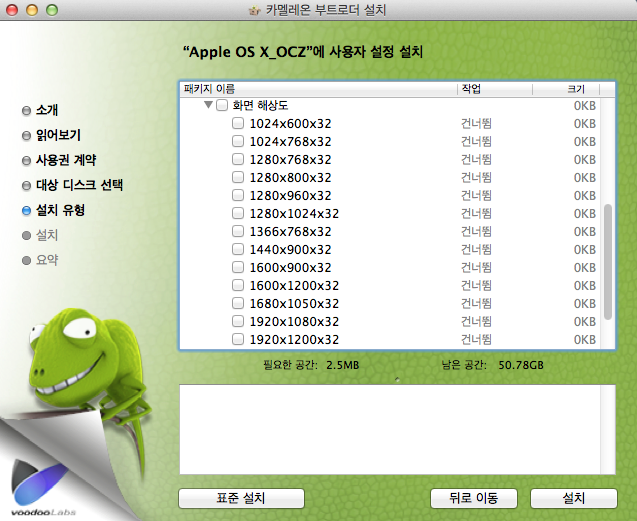Tick the 1280x768x32 checkbox
Screen dimensions: 637x521
point(238,159)
